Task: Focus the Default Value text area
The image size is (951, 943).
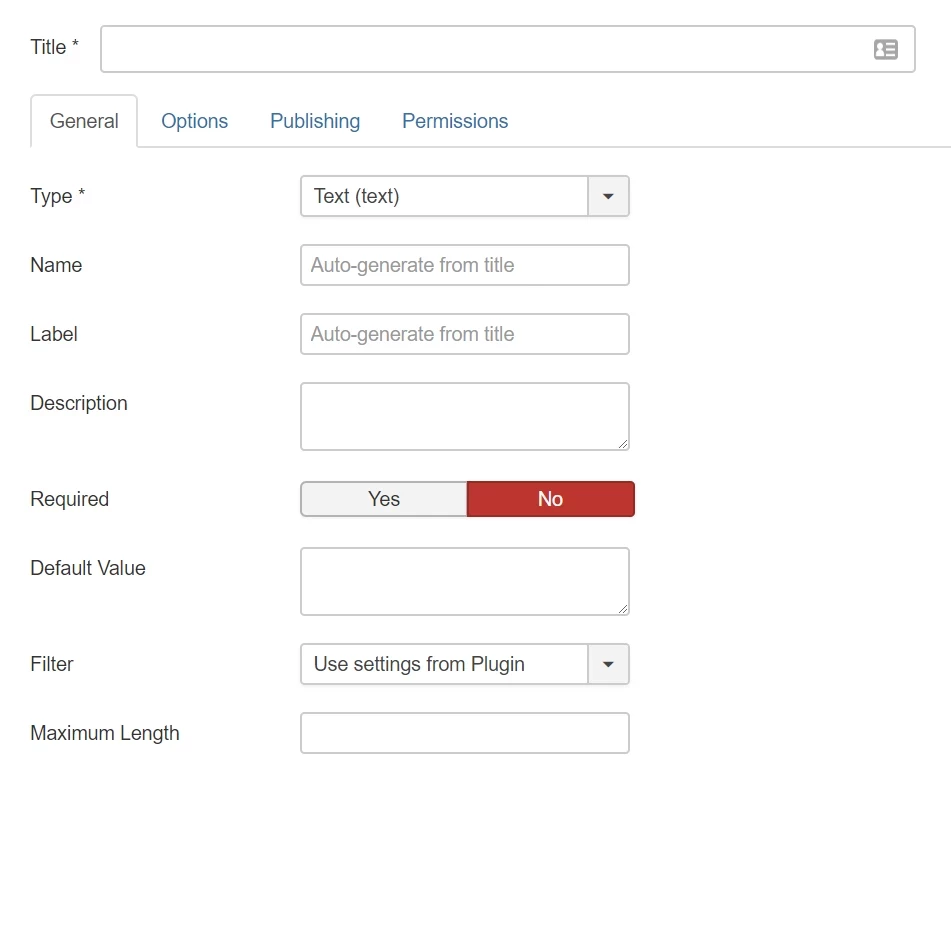Action: point(464,581)
